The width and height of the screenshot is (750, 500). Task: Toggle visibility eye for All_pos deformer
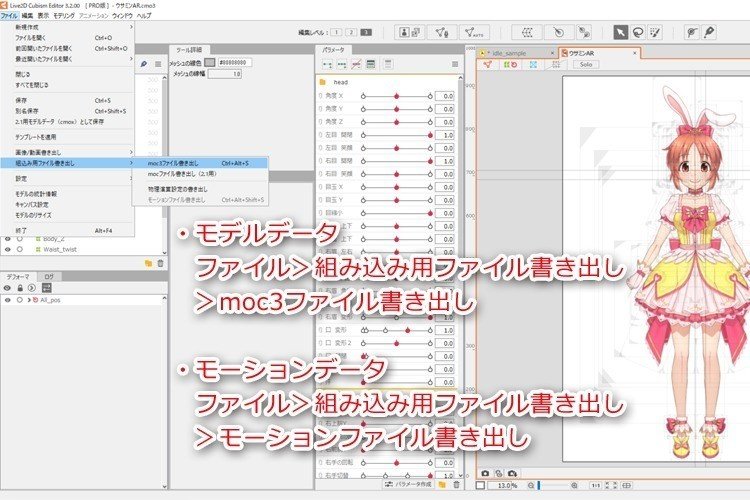tap(8, 300)
